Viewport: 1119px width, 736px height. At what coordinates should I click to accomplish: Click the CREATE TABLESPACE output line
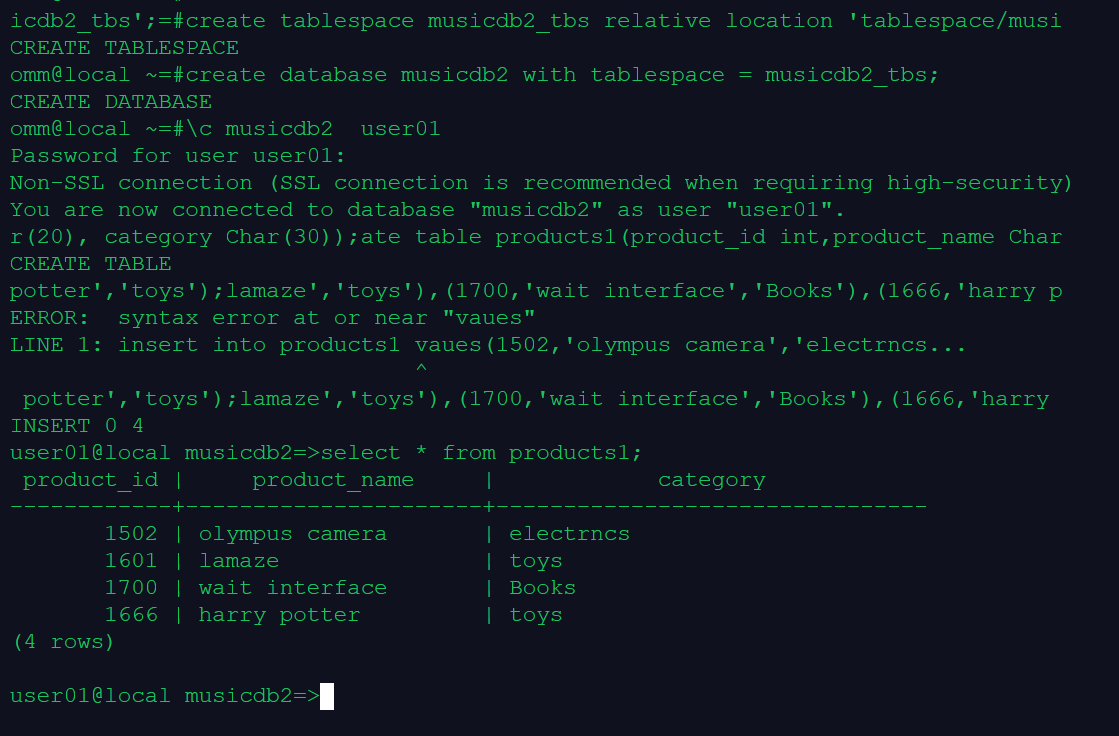[x=124, y=48]
